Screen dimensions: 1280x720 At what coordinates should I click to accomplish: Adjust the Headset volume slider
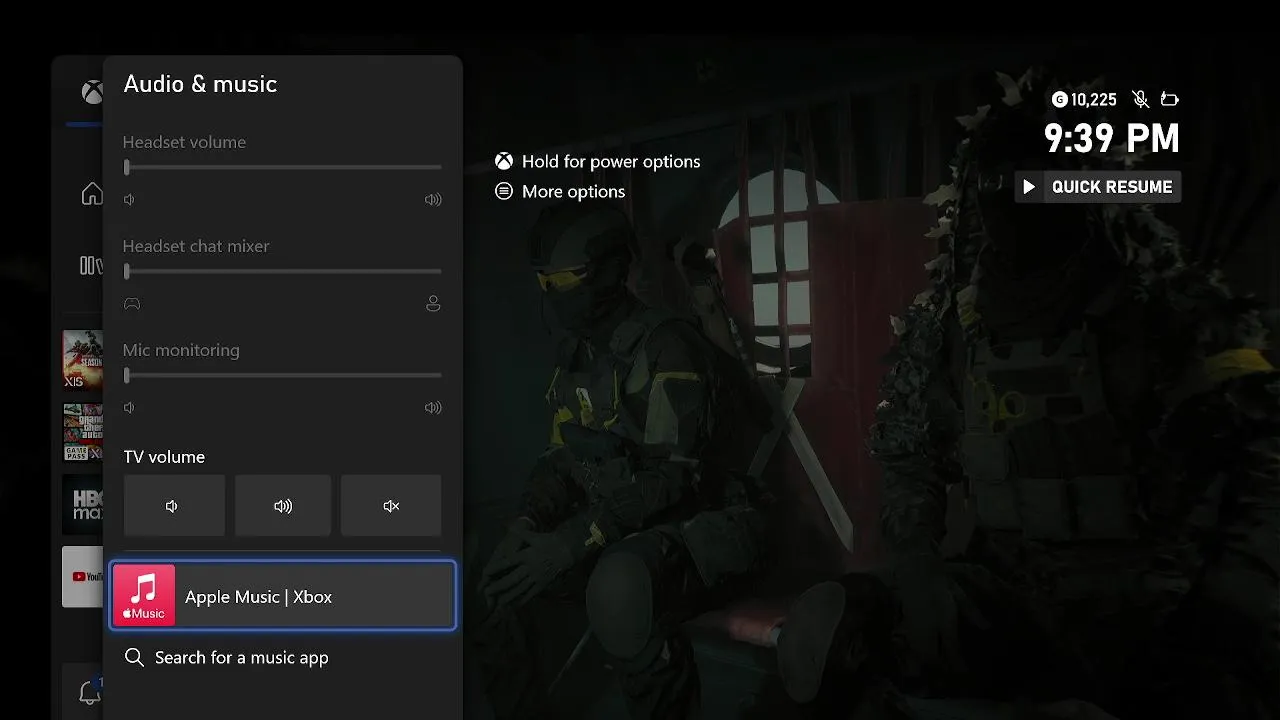[282, 168]
